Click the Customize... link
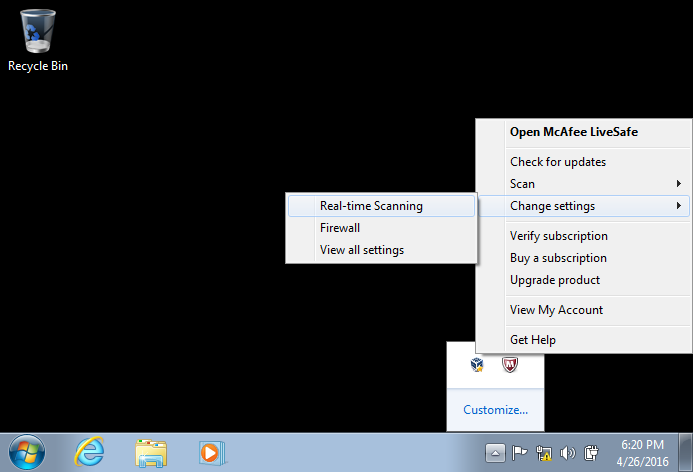The height and width of the screenshot is (472, 693). click(495, 410)
